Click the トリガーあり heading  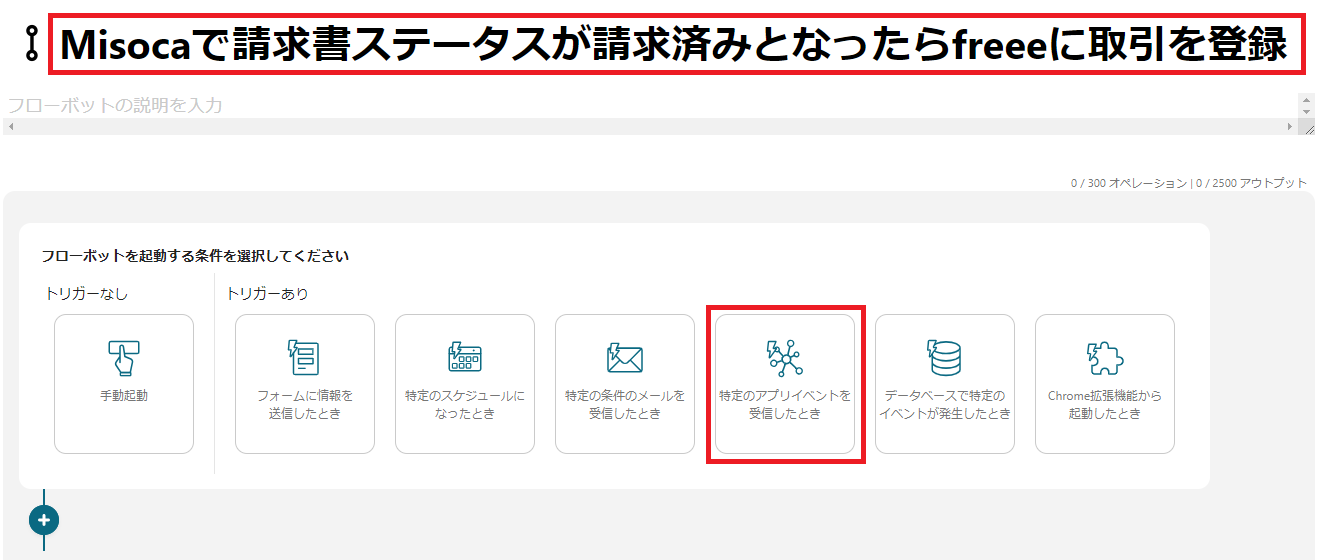[x=267, y=293]
